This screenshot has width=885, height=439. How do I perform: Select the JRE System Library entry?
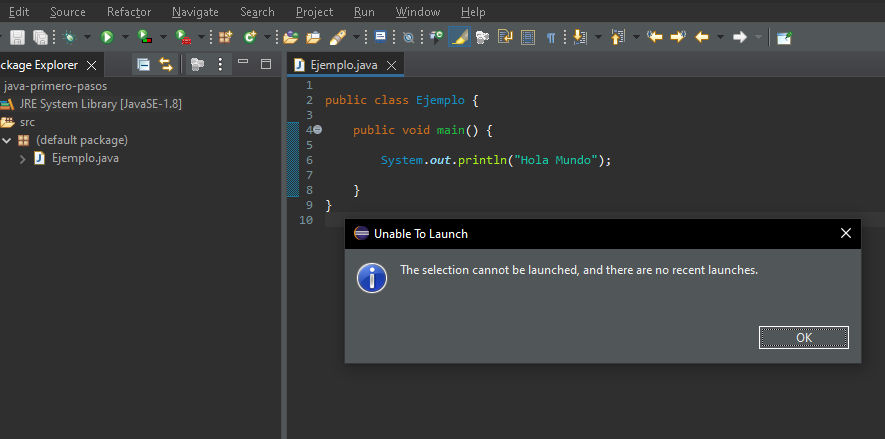(100, 104)
